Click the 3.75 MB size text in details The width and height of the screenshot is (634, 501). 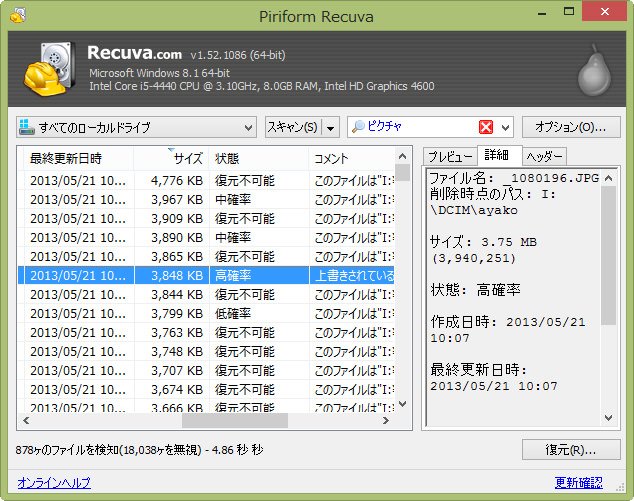point(509,242)
